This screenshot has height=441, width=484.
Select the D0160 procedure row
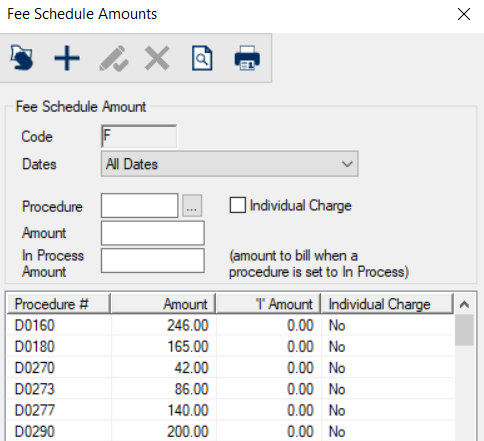[x=230, y=325]
